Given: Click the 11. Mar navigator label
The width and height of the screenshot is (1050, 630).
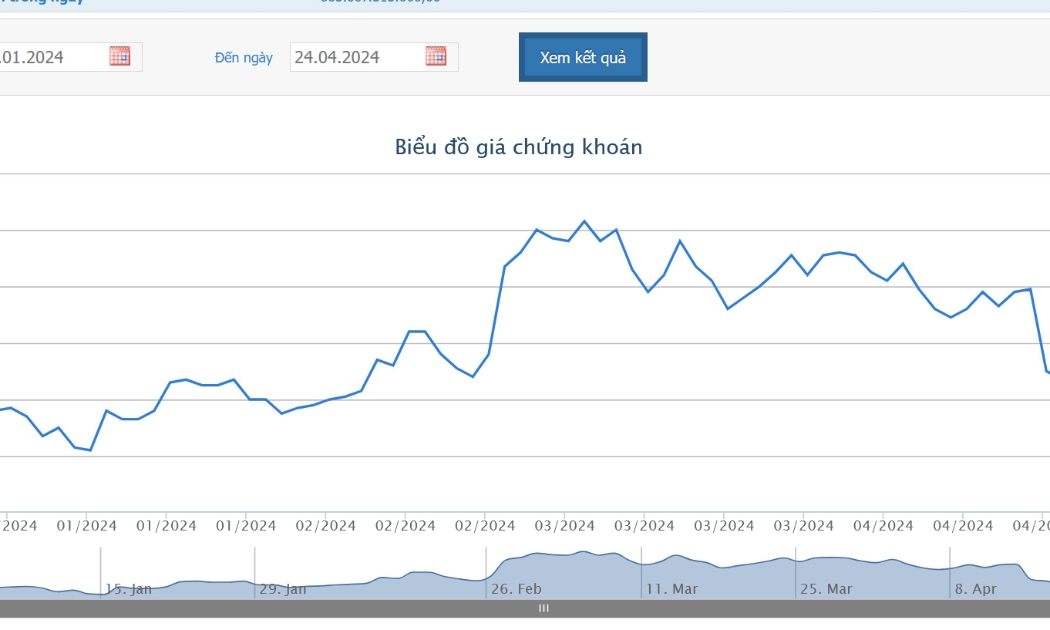Looking at the screenshot, I should tap(672, 589).
